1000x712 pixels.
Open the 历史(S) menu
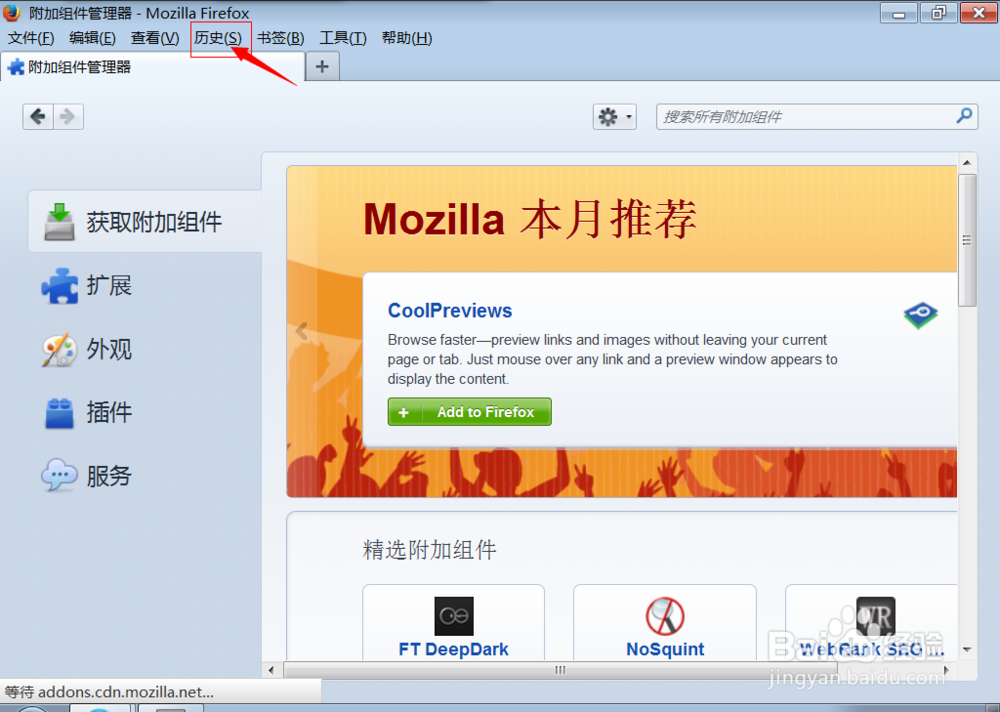coord(218,38)
